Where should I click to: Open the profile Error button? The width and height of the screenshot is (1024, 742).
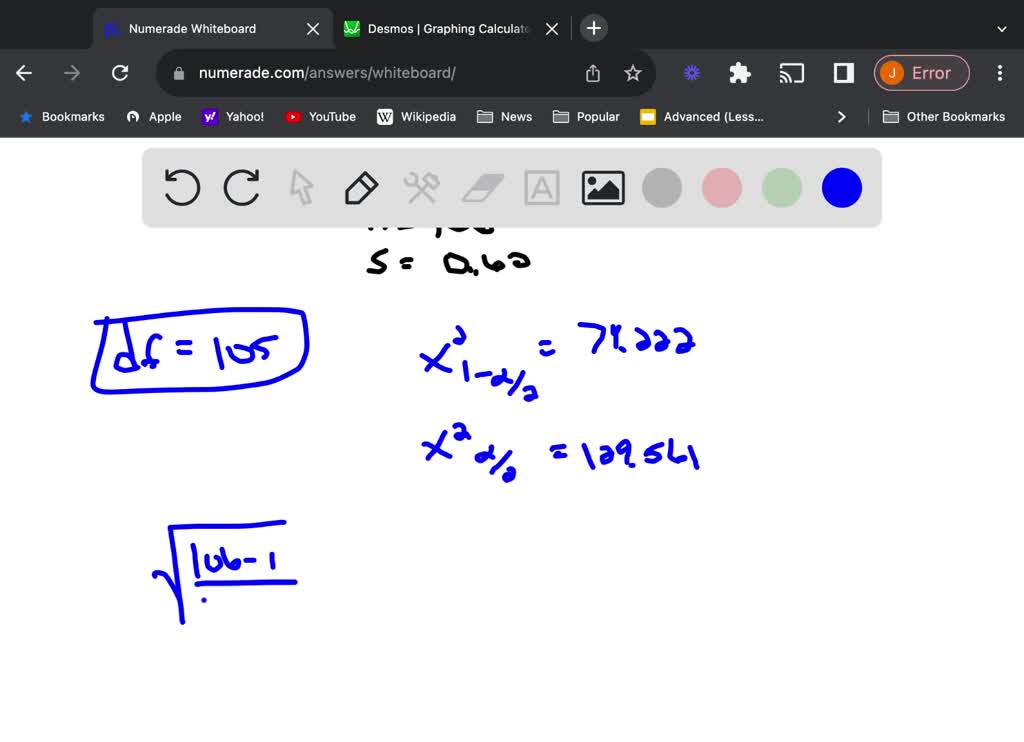pyautogui.click(x=921, y=73)
